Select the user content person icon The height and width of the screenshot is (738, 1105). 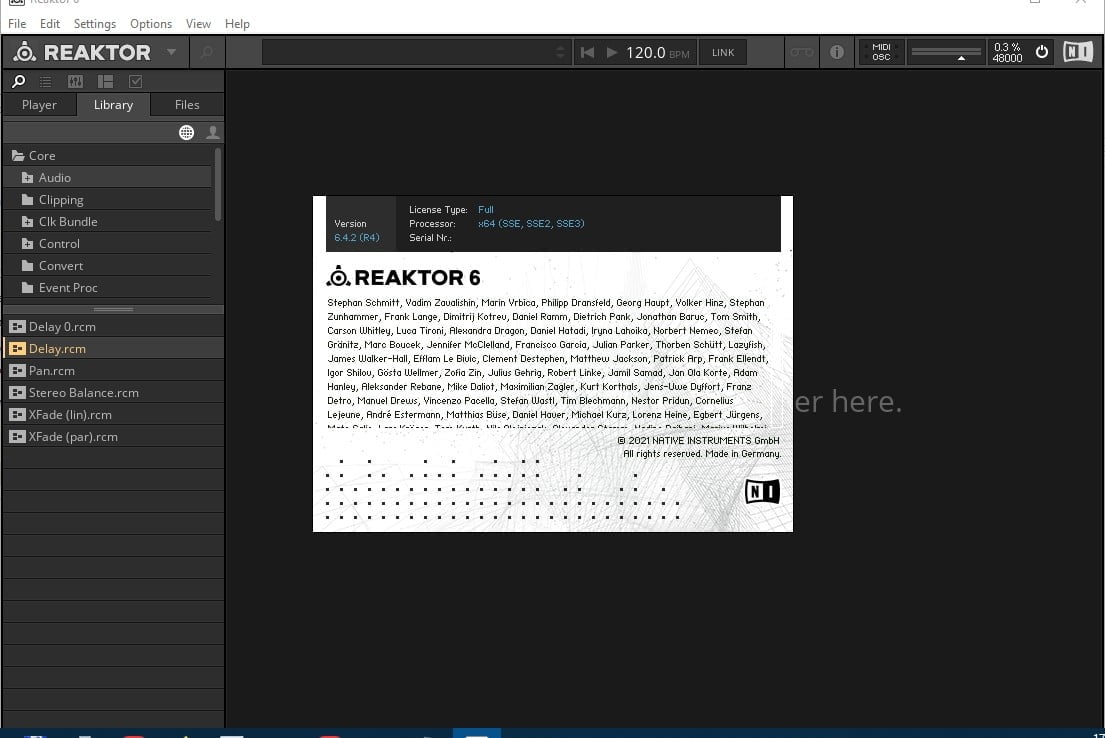(x=212, y=133)
